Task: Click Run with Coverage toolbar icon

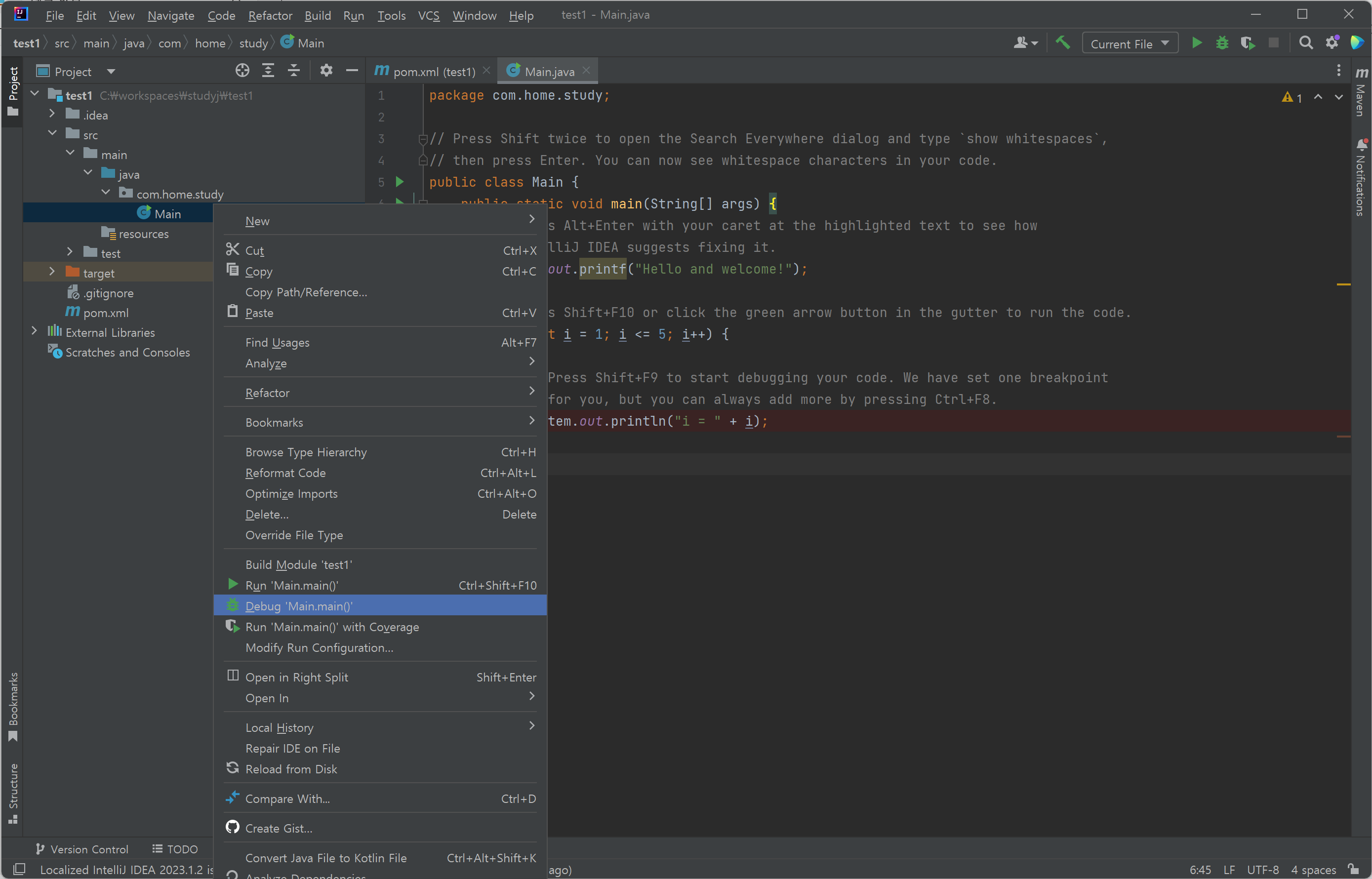Action: [x=1247, y=43]
